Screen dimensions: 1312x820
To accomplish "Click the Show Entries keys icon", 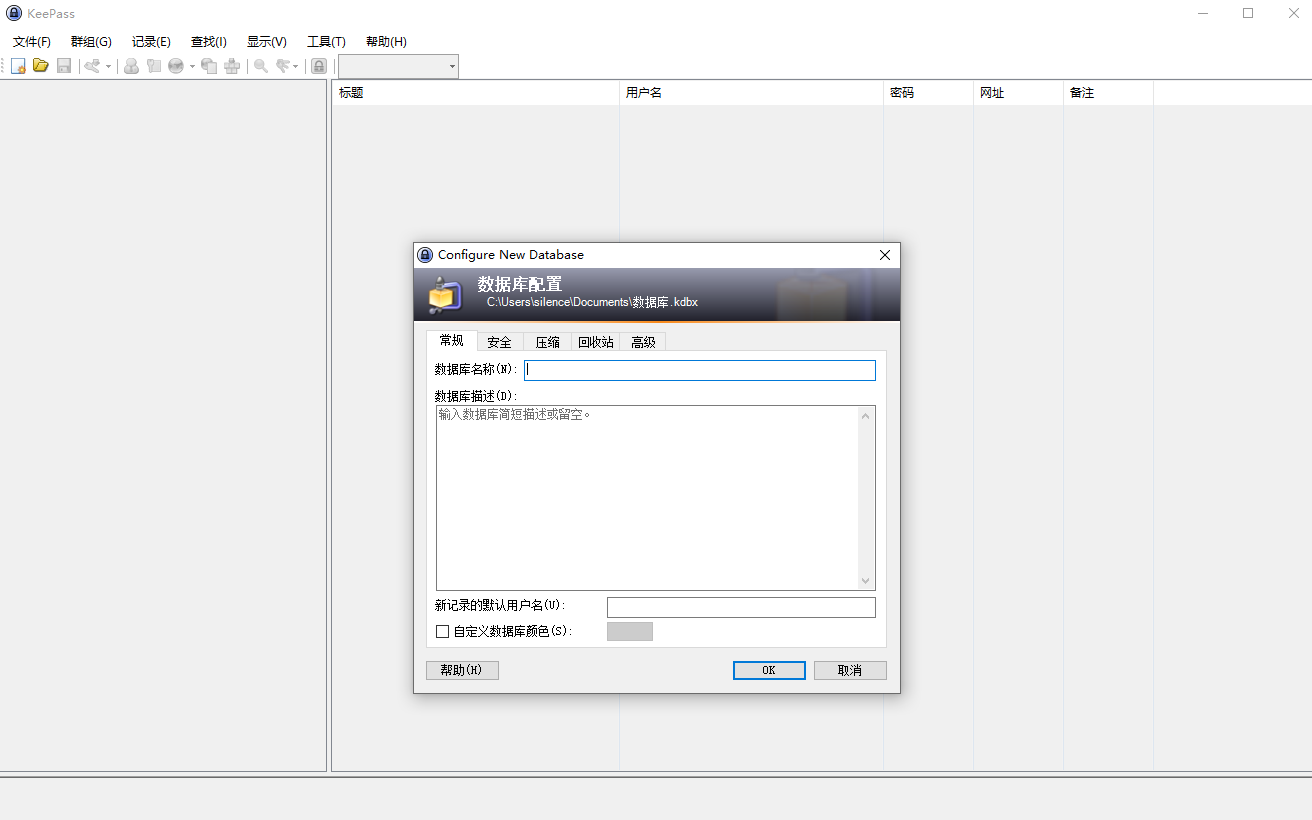I will coord(283,66).
